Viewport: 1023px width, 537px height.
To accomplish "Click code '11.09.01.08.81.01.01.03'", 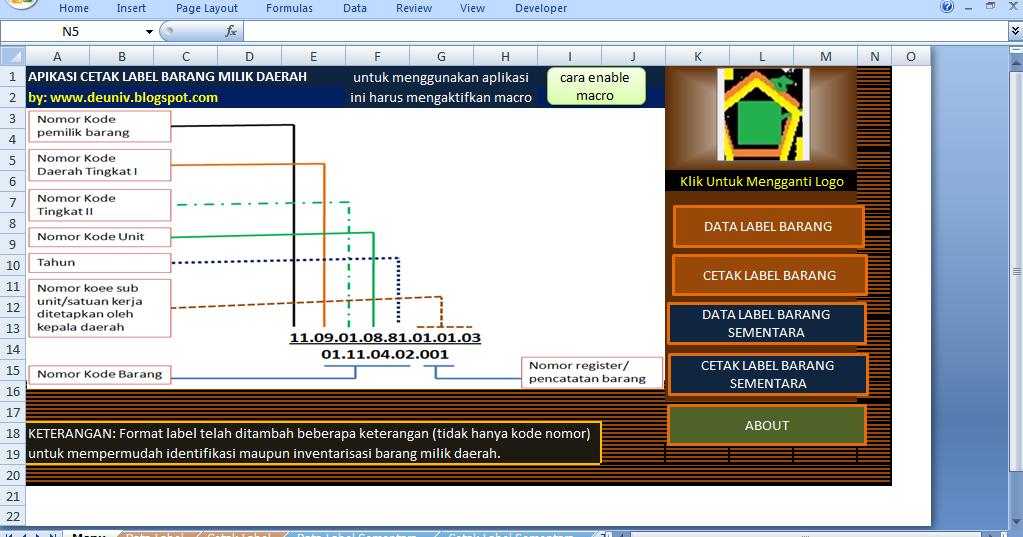I will (x=385, y=337).
